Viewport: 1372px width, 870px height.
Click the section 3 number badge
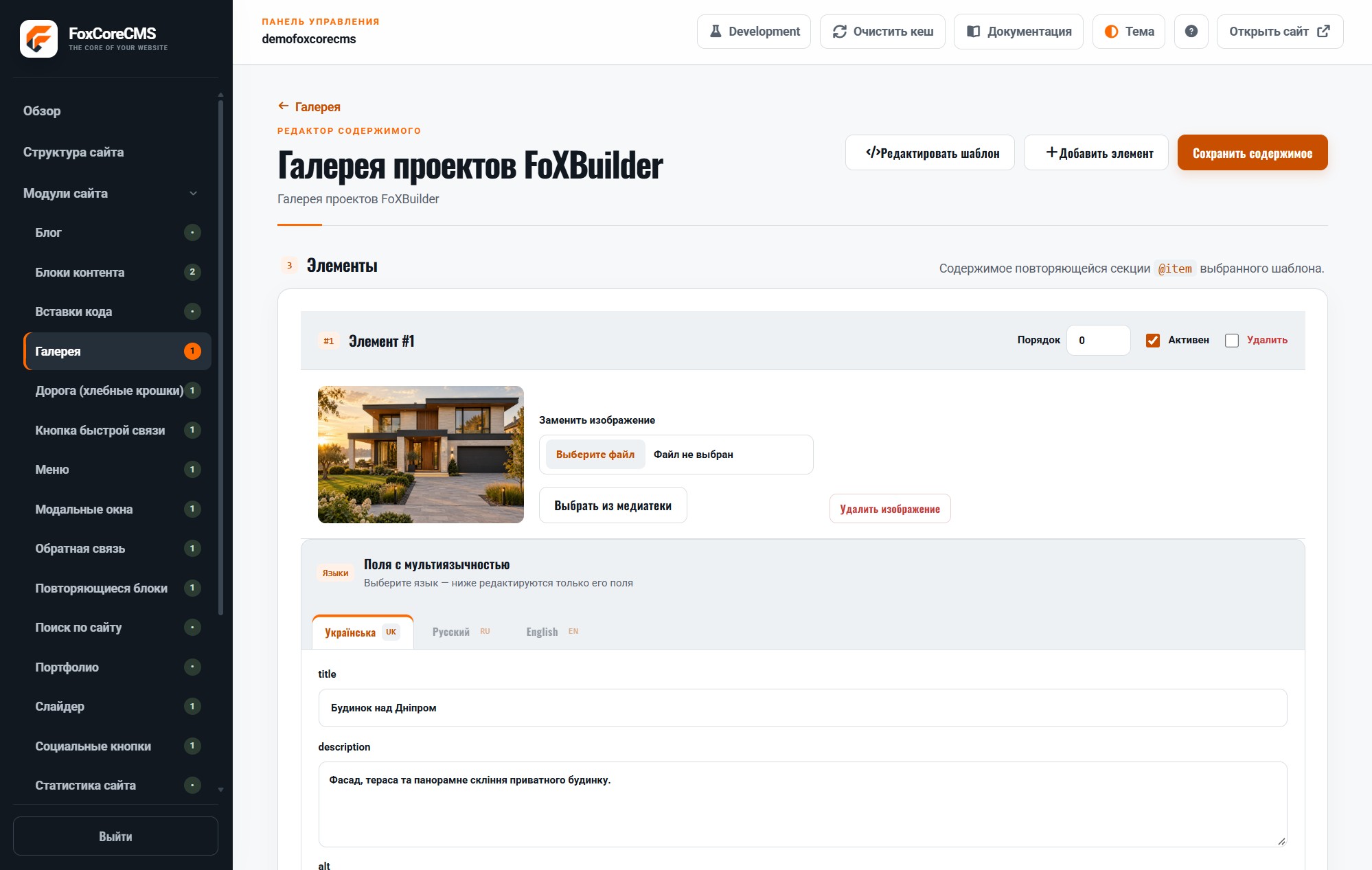289,266
